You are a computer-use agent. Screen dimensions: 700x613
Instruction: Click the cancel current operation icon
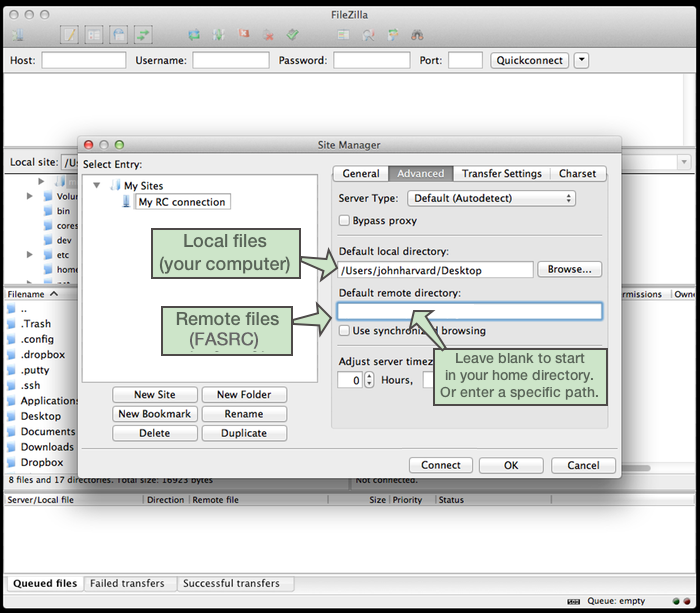[x=243, y=34]
